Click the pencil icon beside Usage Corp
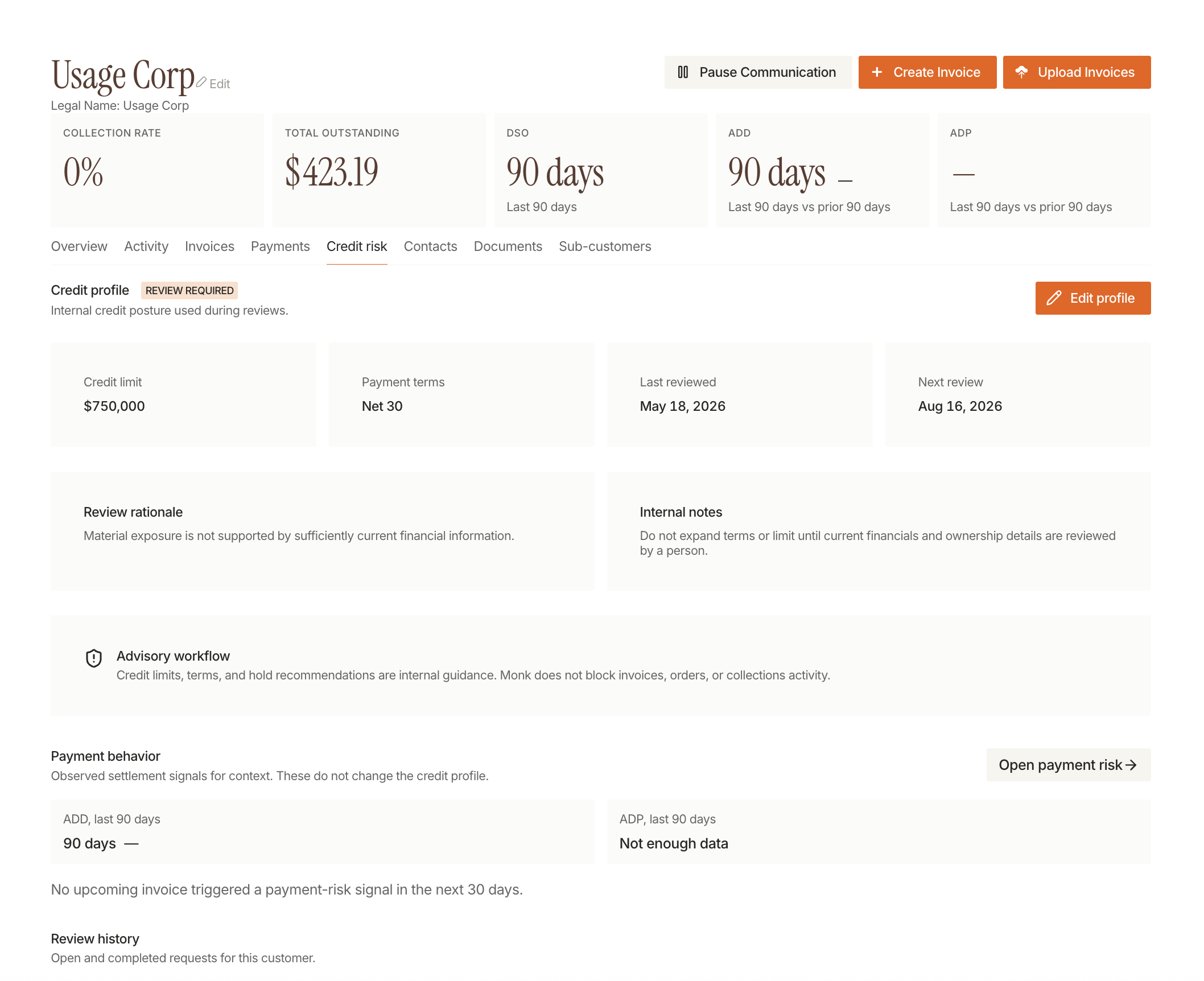This screenshot has height=981, width=1204. point(201,83)
